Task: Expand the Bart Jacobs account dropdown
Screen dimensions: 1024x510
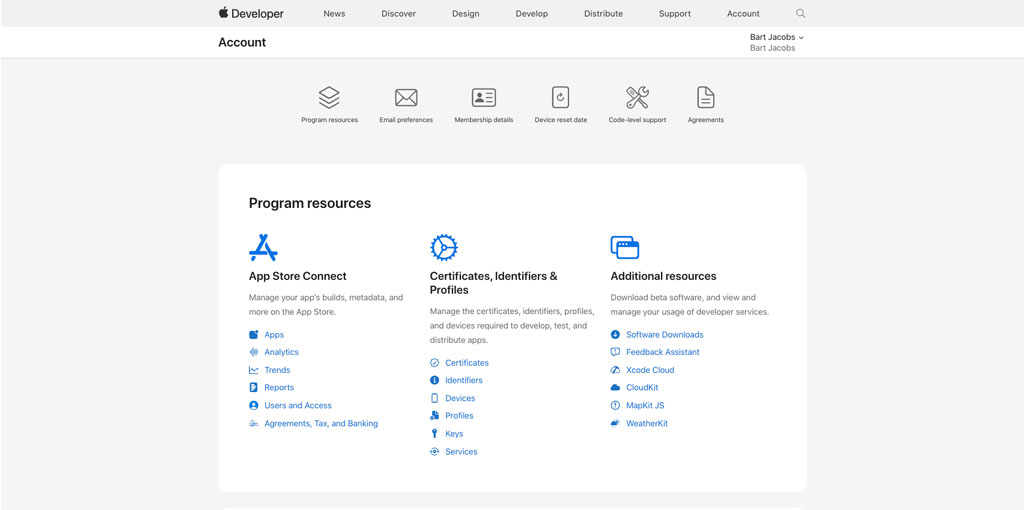Action: [x=776, y=37]
